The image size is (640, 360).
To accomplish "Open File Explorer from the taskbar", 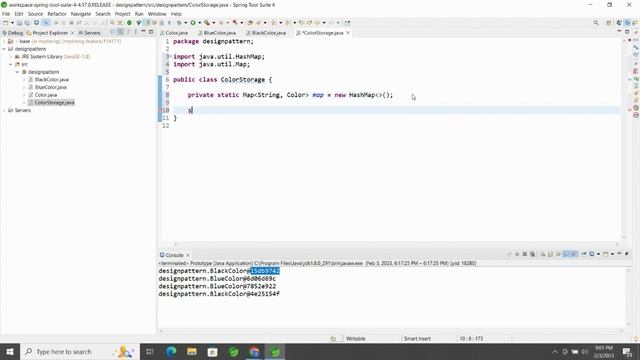I will pos(192,352).
